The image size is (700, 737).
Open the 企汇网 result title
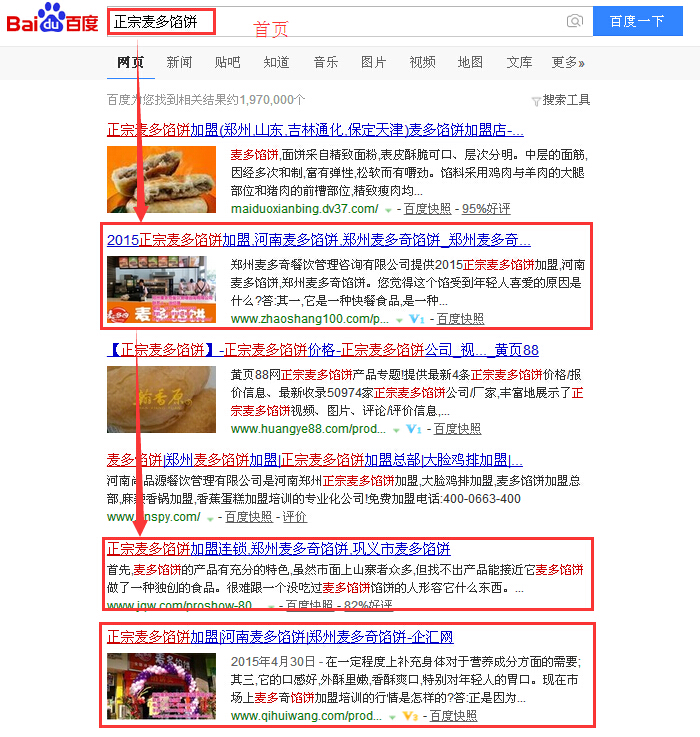(280, 637)
